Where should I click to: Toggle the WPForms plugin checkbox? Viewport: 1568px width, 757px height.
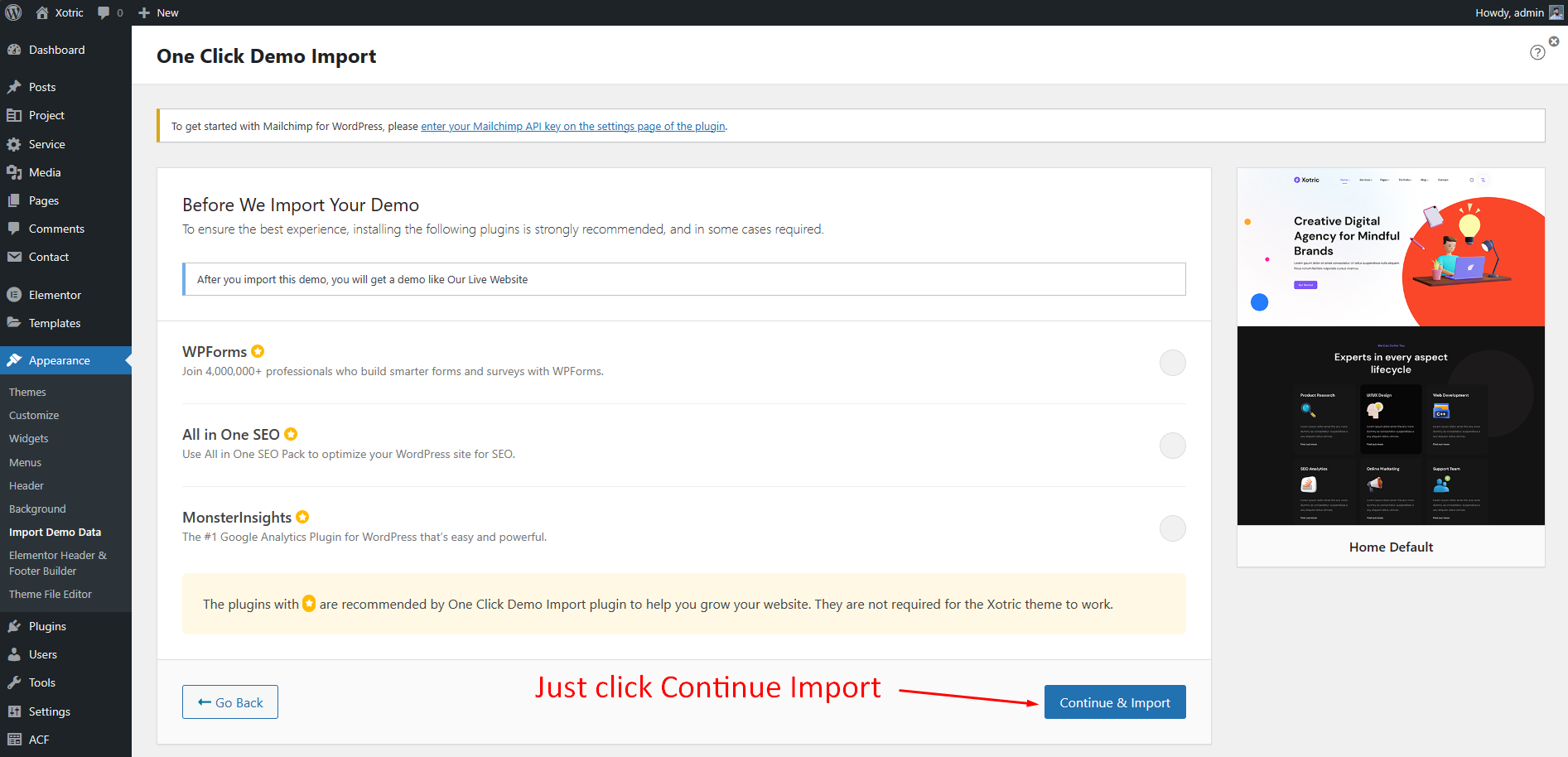(x=1172, y=363)
